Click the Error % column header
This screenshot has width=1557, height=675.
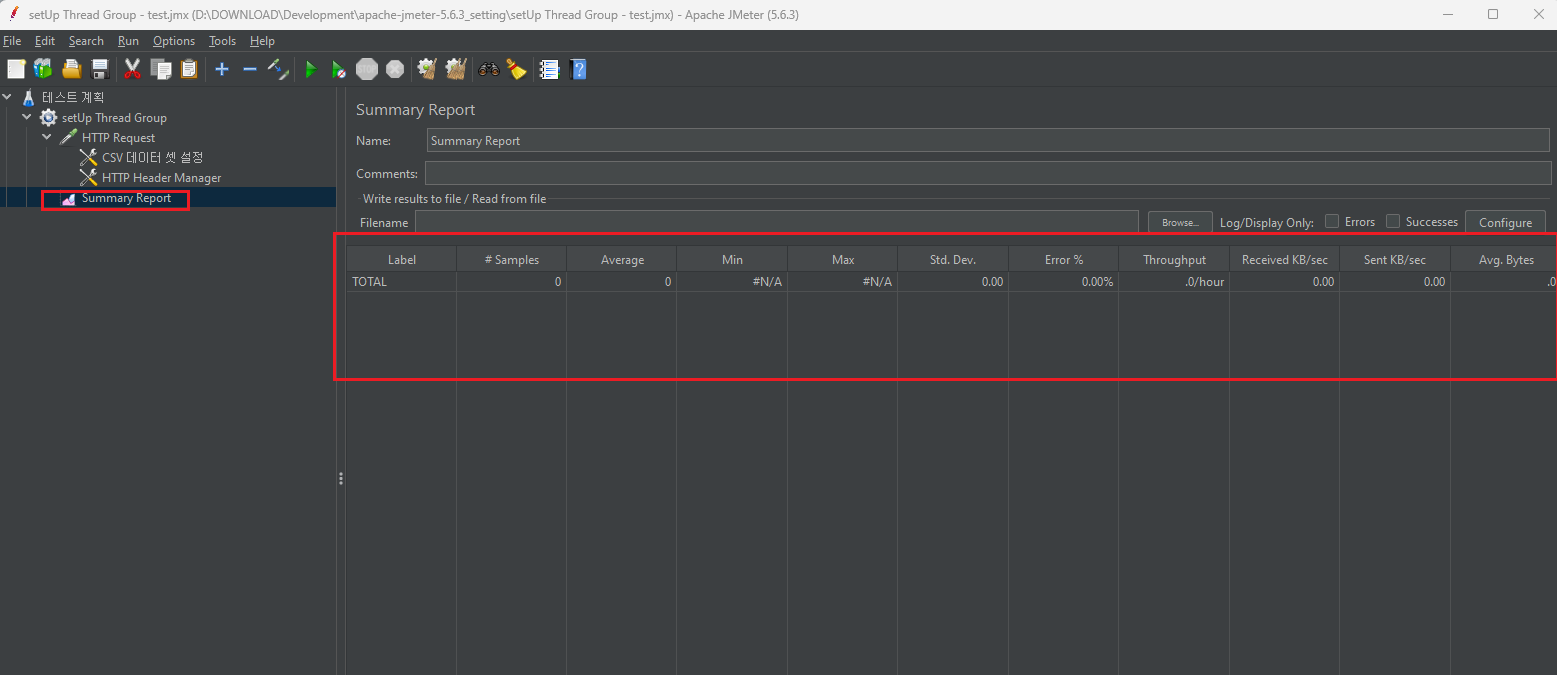click(x=1063, y=259)
